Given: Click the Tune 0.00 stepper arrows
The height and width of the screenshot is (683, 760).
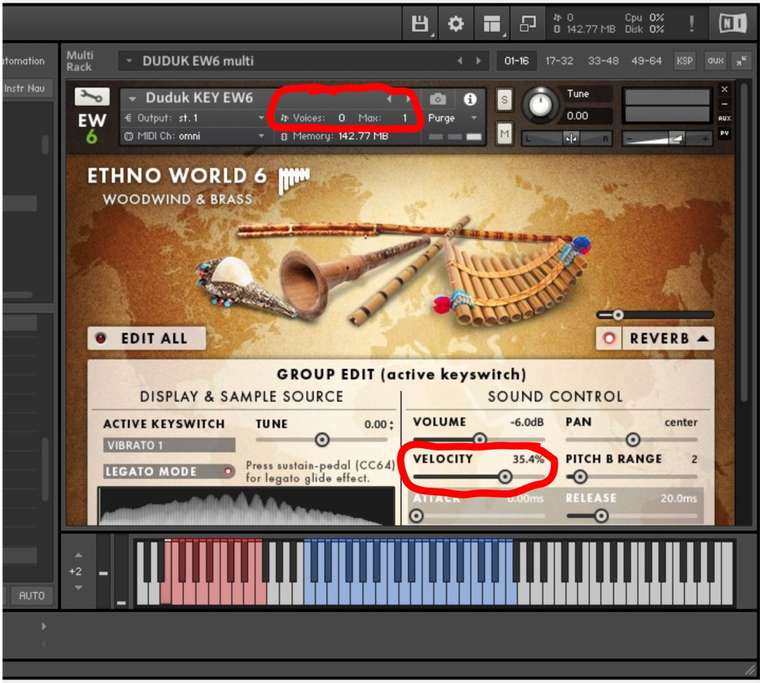Looking at the screenshot, I should (x=391, y=425).
